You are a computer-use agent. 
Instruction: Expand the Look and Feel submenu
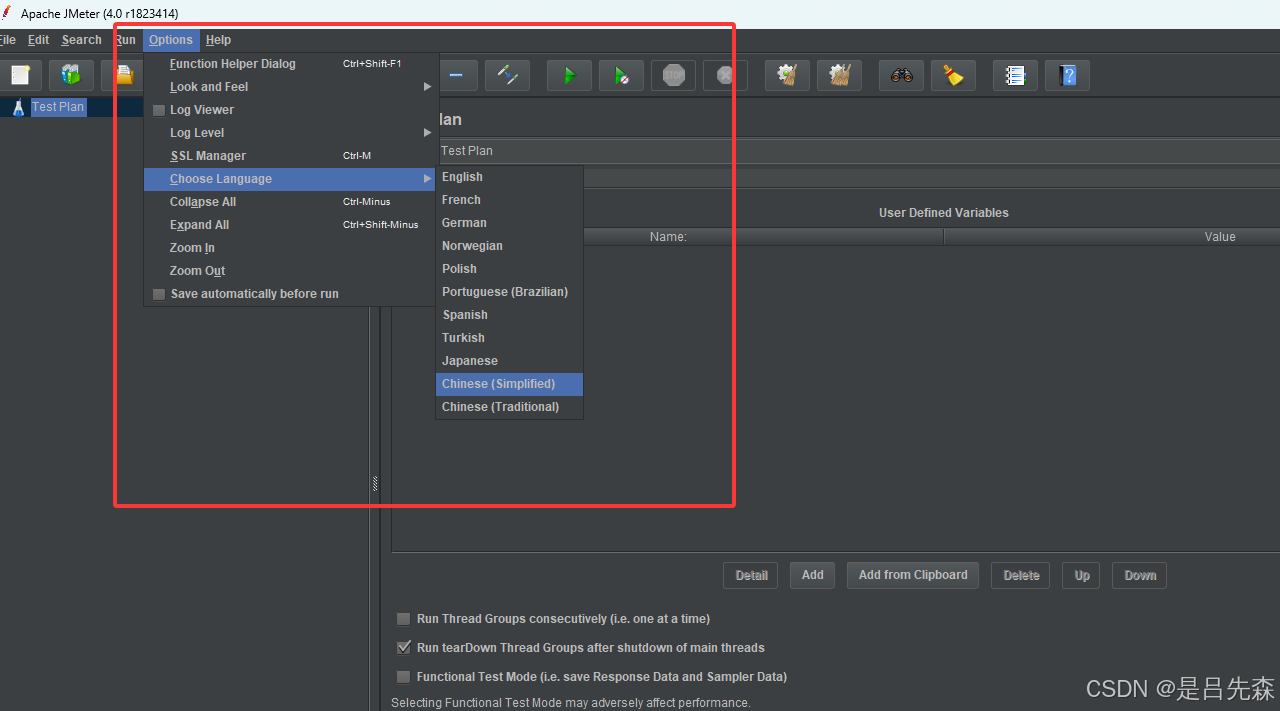point(290,87)
